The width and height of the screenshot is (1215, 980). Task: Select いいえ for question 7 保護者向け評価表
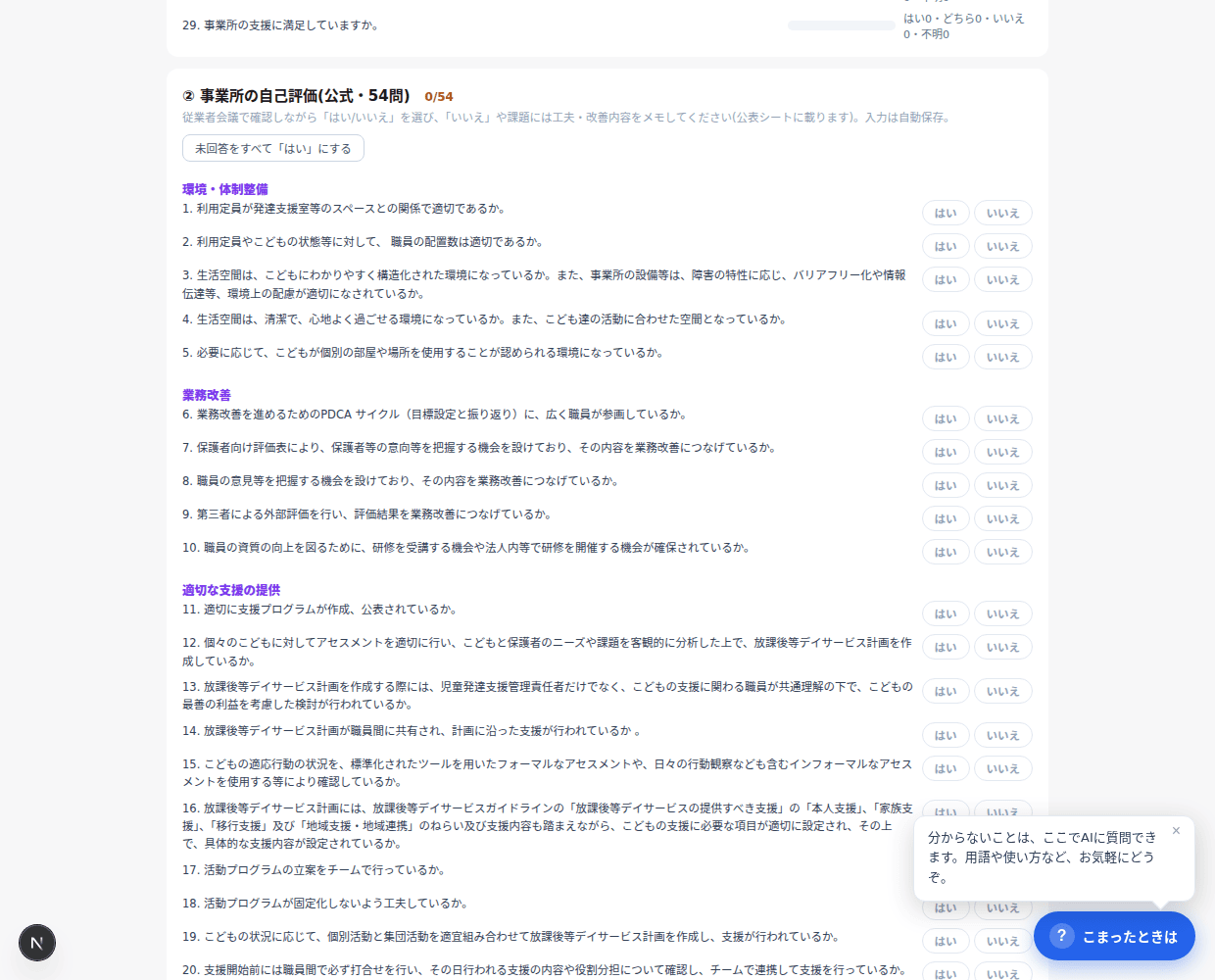1002,452
